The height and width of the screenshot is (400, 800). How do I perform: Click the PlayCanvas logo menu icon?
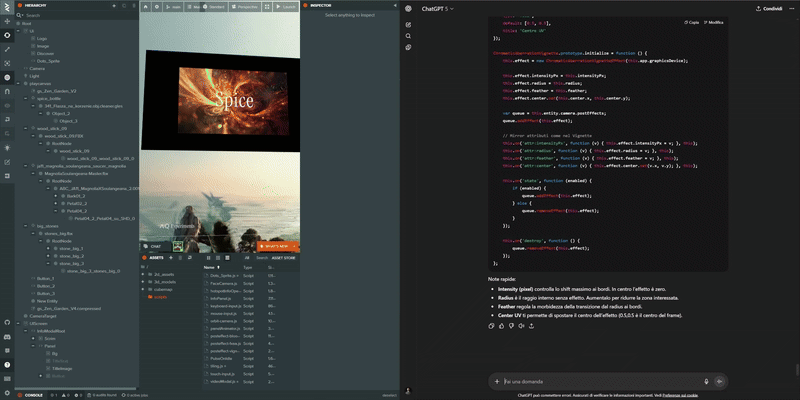(x=7, y=7)
